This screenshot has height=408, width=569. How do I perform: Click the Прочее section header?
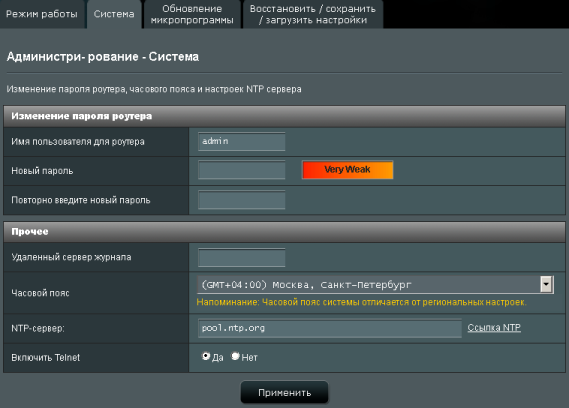(284, 232)
